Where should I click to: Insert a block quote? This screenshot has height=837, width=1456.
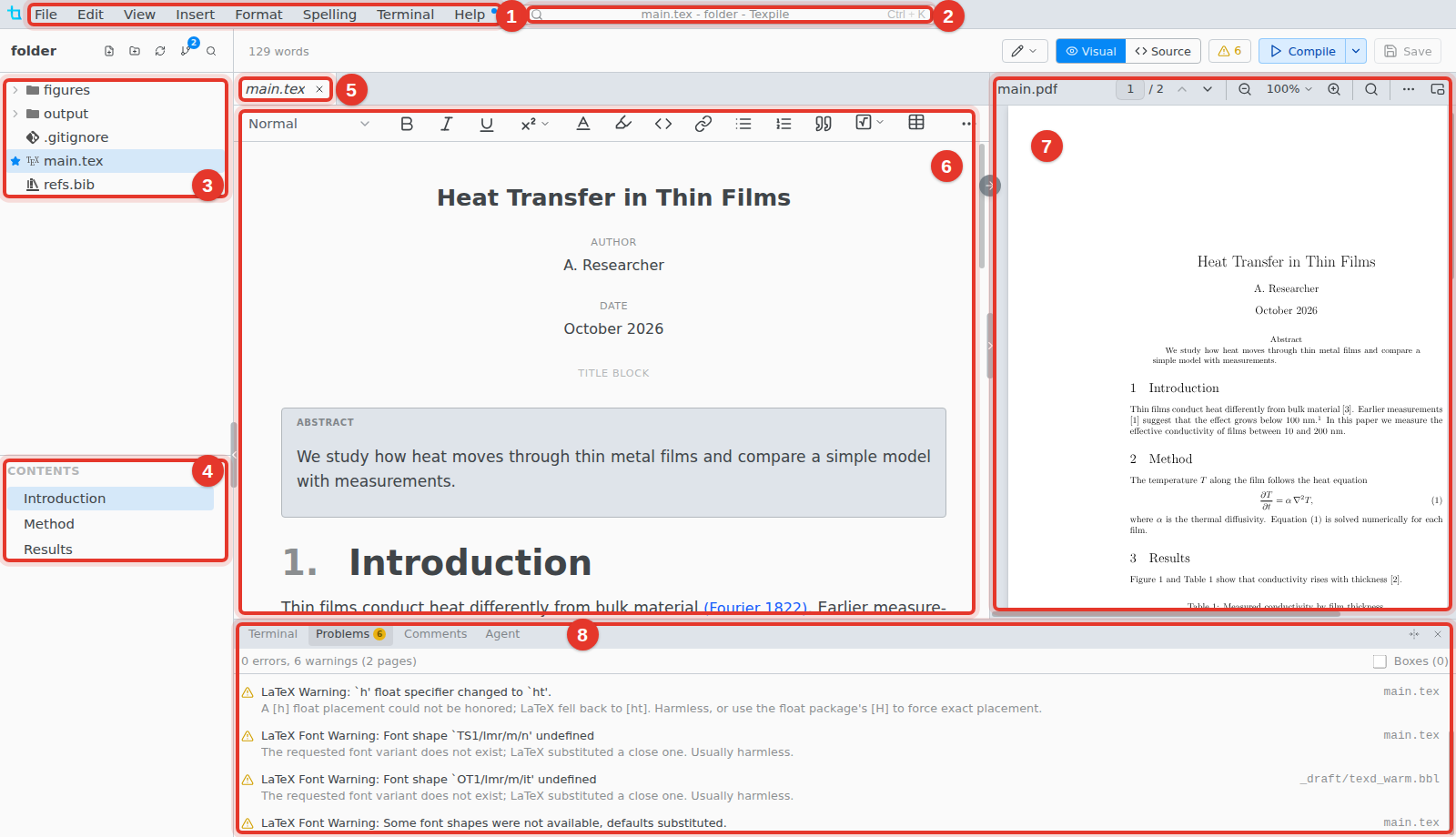coord(824,124)
